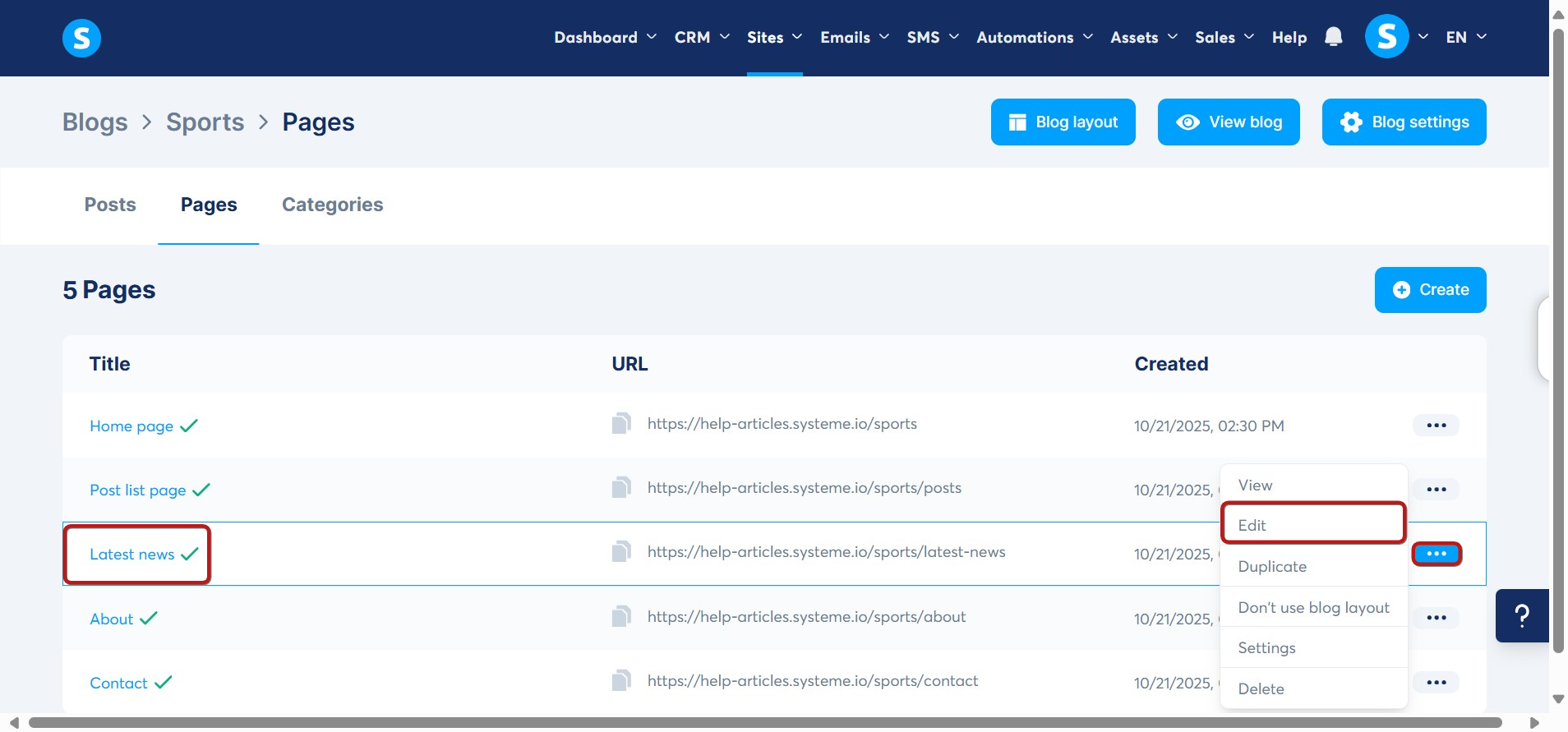
Task: Open Blog settings
Action: [1404, 122]
